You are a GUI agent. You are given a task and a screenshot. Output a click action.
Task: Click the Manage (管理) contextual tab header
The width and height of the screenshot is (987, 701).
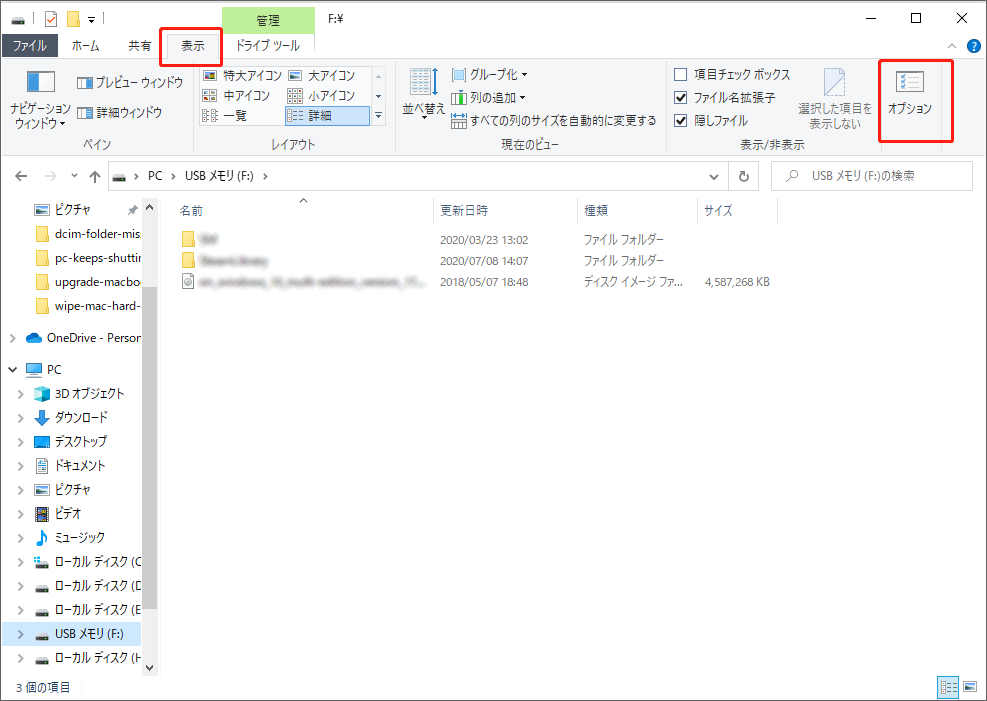(268, 20)
